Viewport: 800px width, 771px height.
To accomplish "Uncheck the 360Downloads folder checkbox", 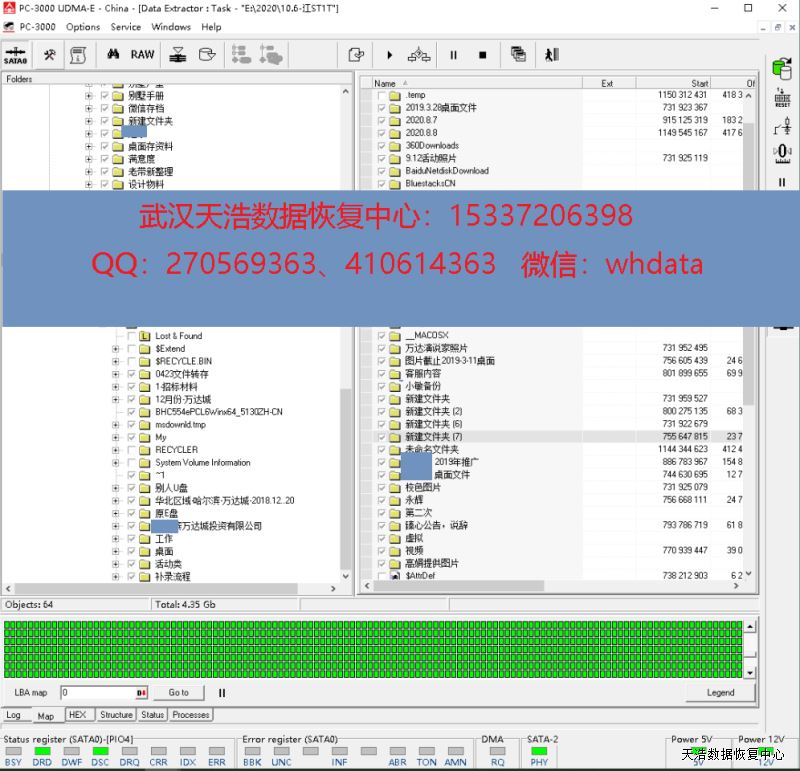I will click(x=381, y=145).
